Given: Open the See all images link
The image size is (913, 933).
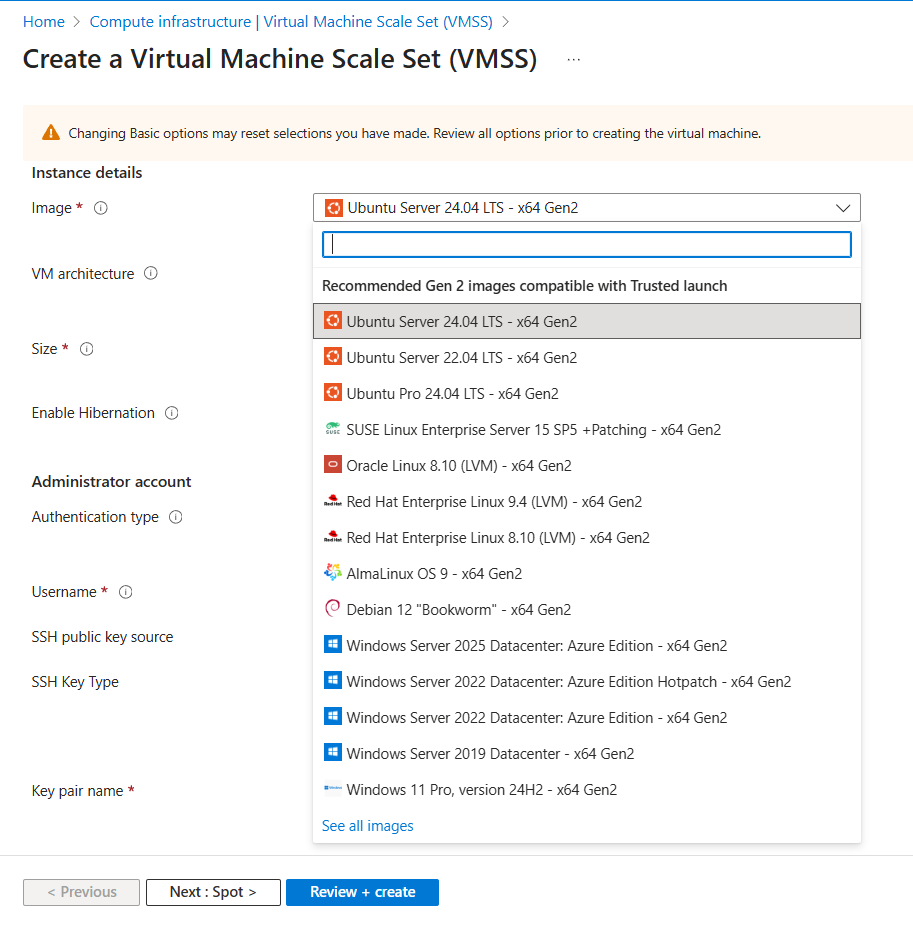Looking at the screenshot, I should click(367, 826).
